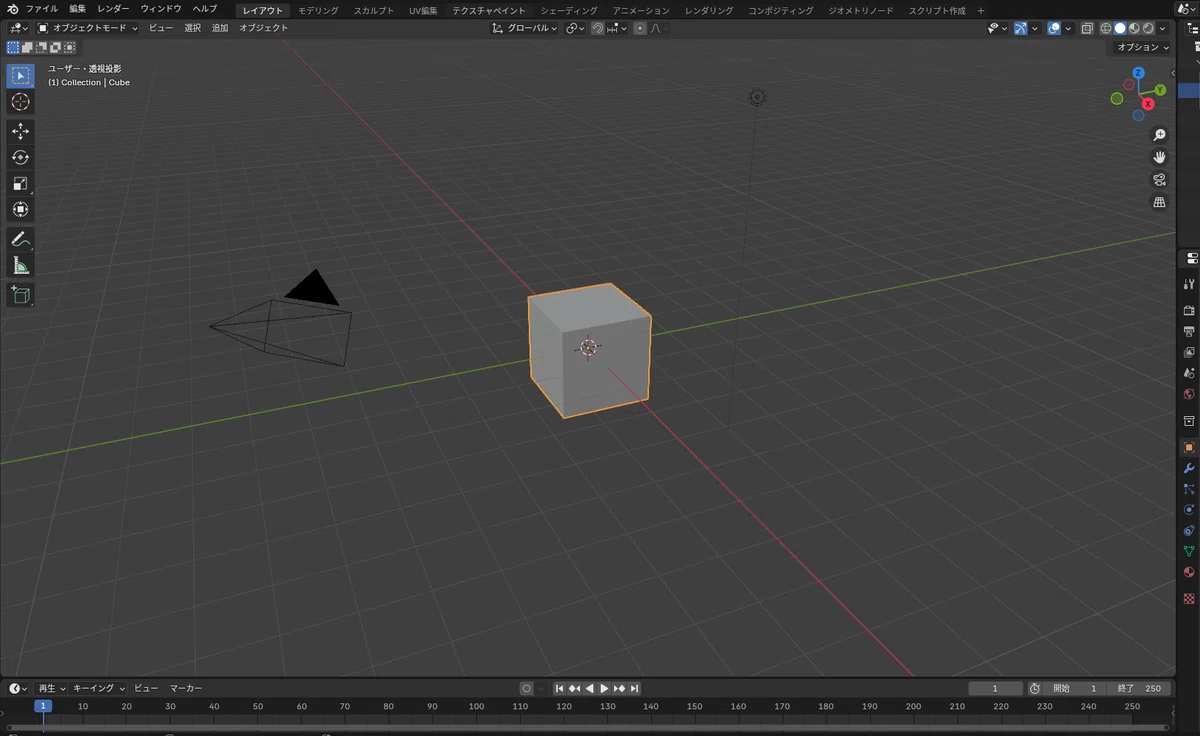The image size is (1200, 736).
Task: Toggle the camera view icon
Action: [1159, 180]
